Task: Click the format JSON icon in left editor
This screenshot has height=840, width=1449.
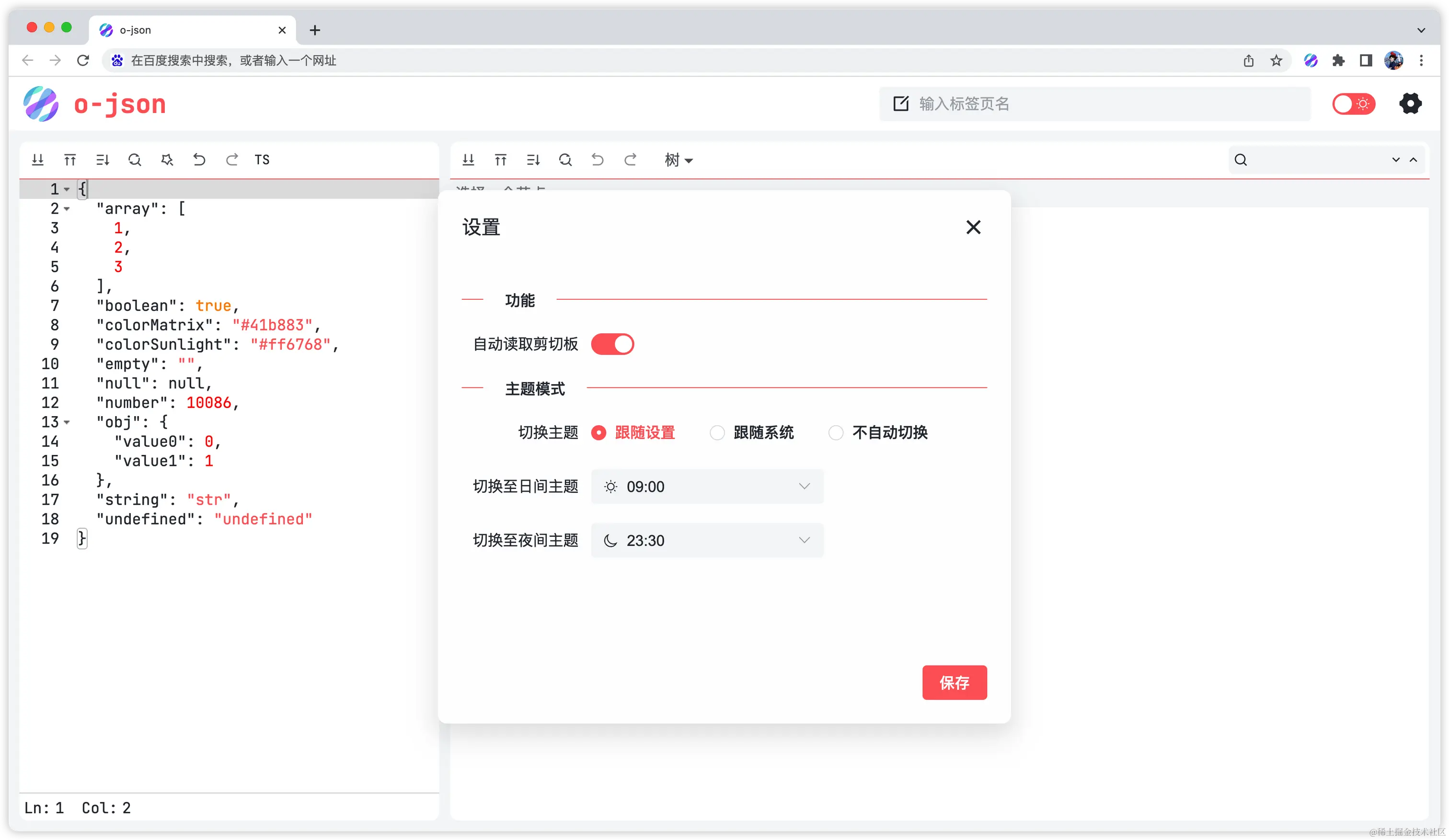Action: click(x=38, y=160)
